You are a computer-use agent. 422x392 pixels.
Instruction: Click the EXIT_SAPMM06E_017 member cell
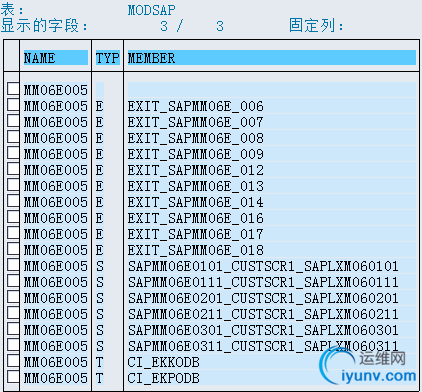272,234
